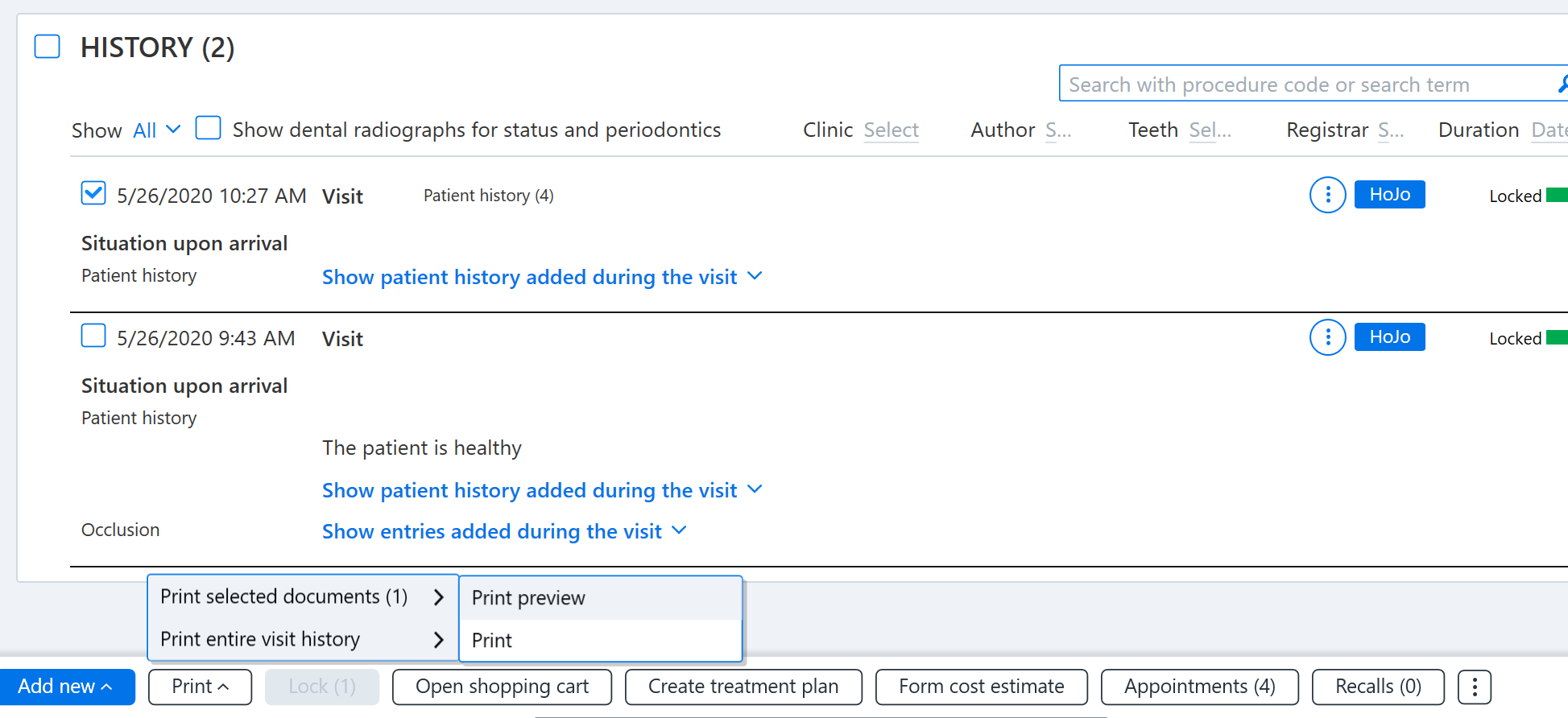
Task: Open options menu for 10:27 AM visit
Action: pos(1327,195)
